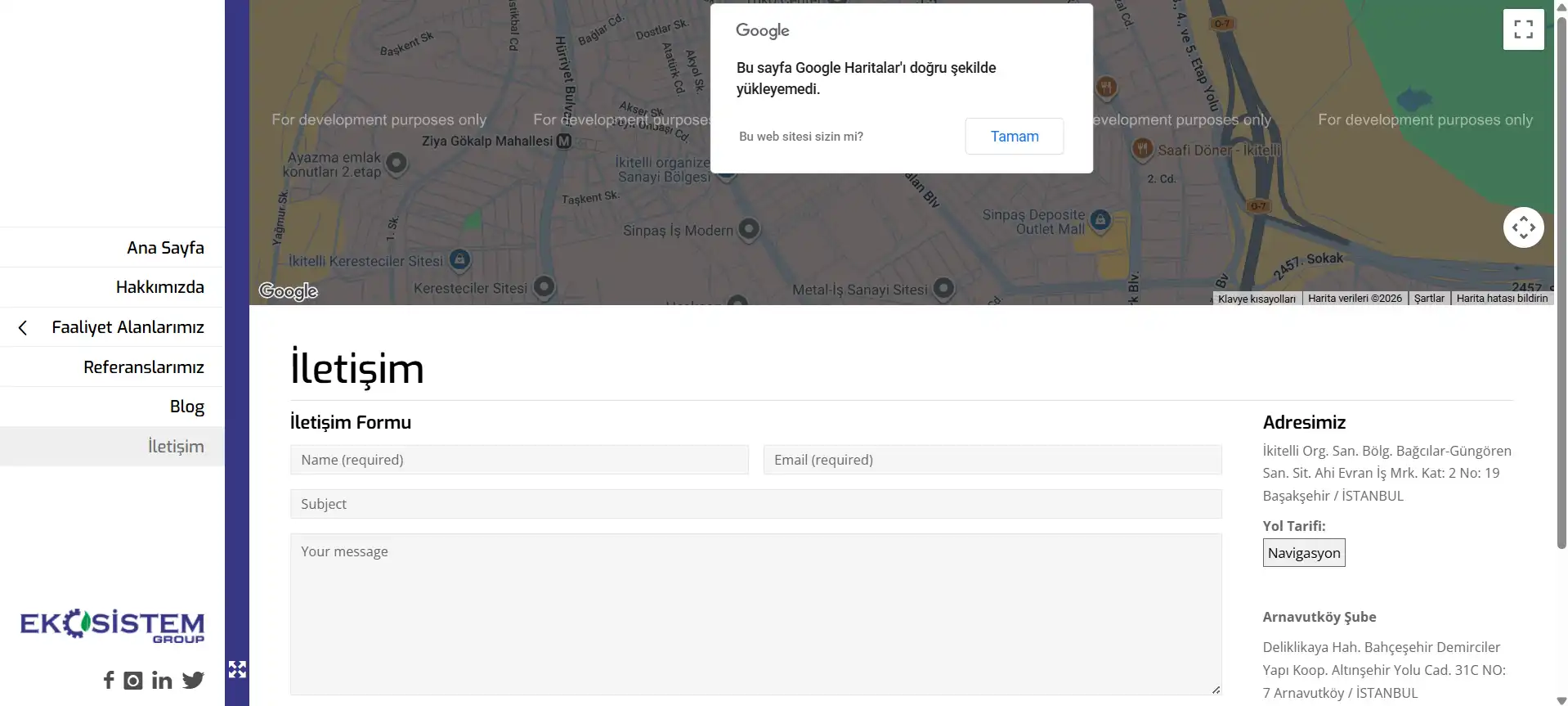The image size is (1568, 706).
Task: Click 'Bu web sitesi sizin mi?' link
Action: click(x=801, y=137)
